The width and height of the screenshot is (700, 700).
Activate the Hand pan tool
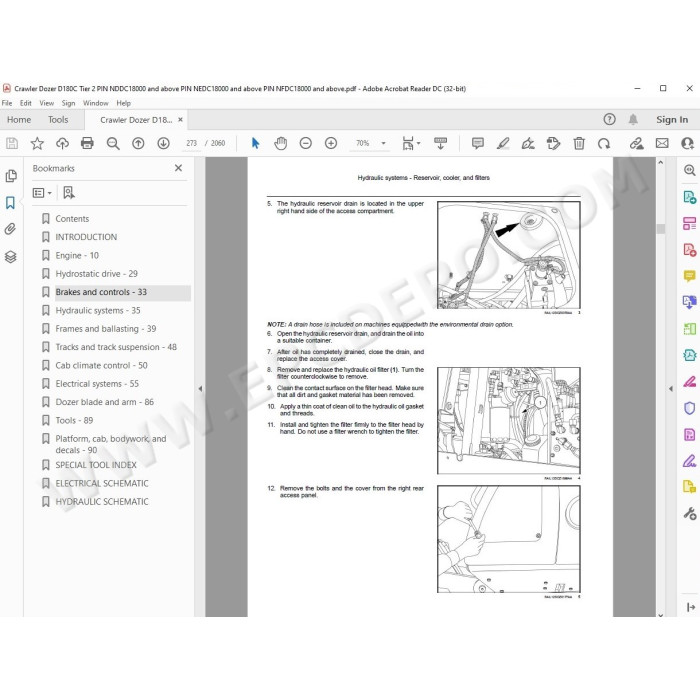[280, 143]
